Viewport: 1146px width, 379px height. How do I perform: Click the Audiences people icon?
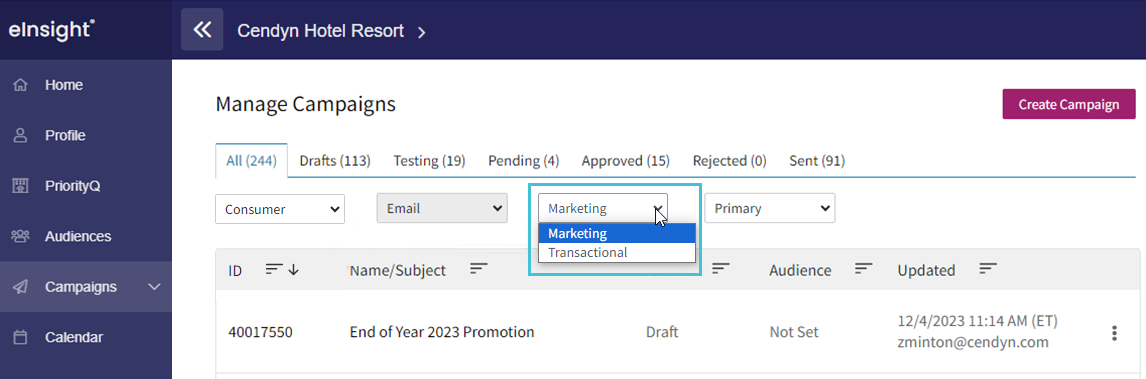tap(20, 237)
